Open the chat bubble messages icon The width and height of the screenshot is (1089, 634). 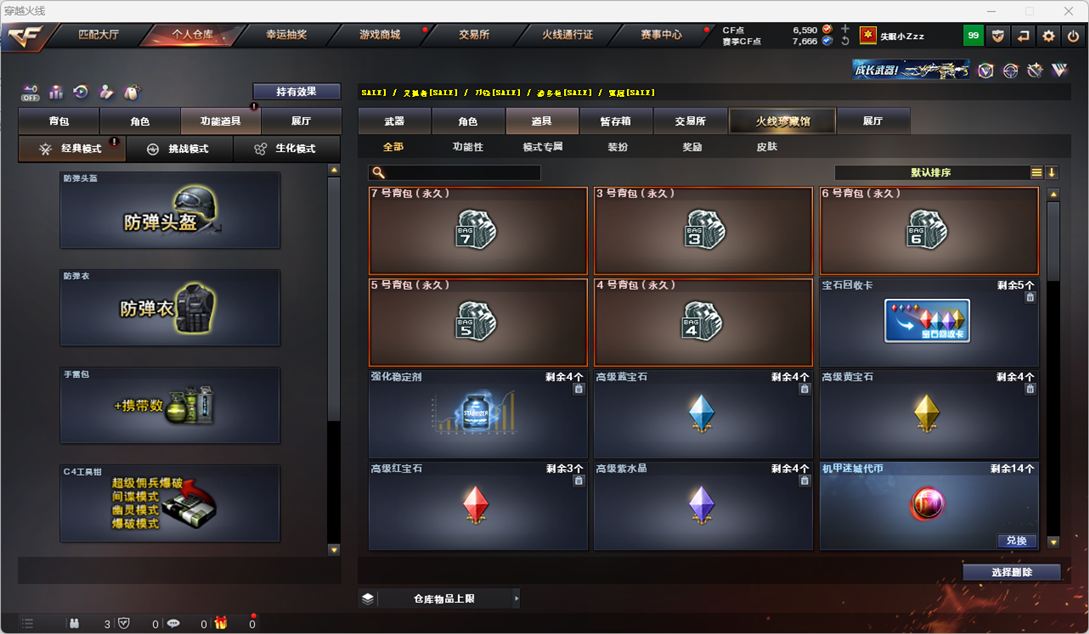click(x=173, y=624)
